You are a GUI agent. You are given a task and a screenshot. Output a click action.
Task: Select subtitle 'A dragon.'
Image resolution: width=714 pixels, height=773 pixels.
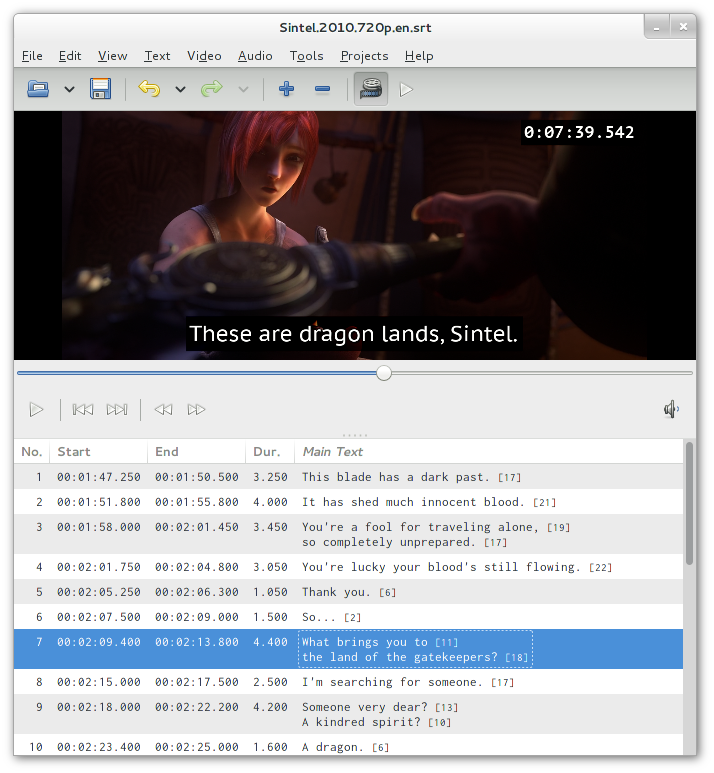click(x=348, y=745)
